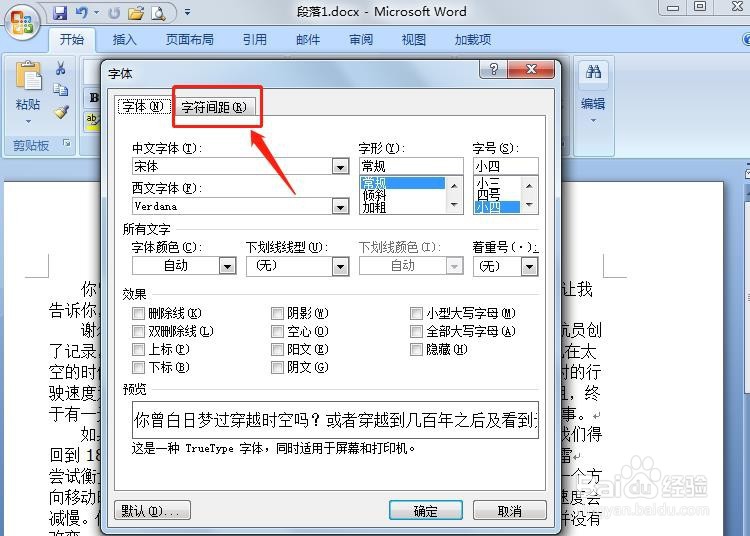Open the 下划线线型 dropdown
This screenshot has width=750, height=536.
point(341,266)
